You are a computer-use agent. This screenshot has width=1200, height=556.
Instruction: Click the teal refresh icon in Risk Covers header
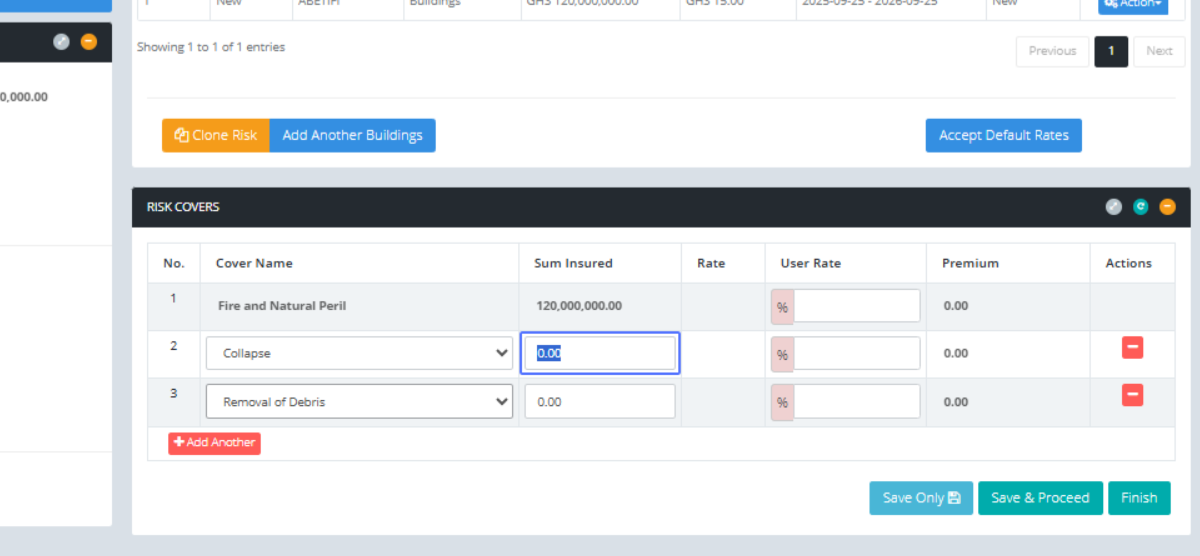[1141, 207]
